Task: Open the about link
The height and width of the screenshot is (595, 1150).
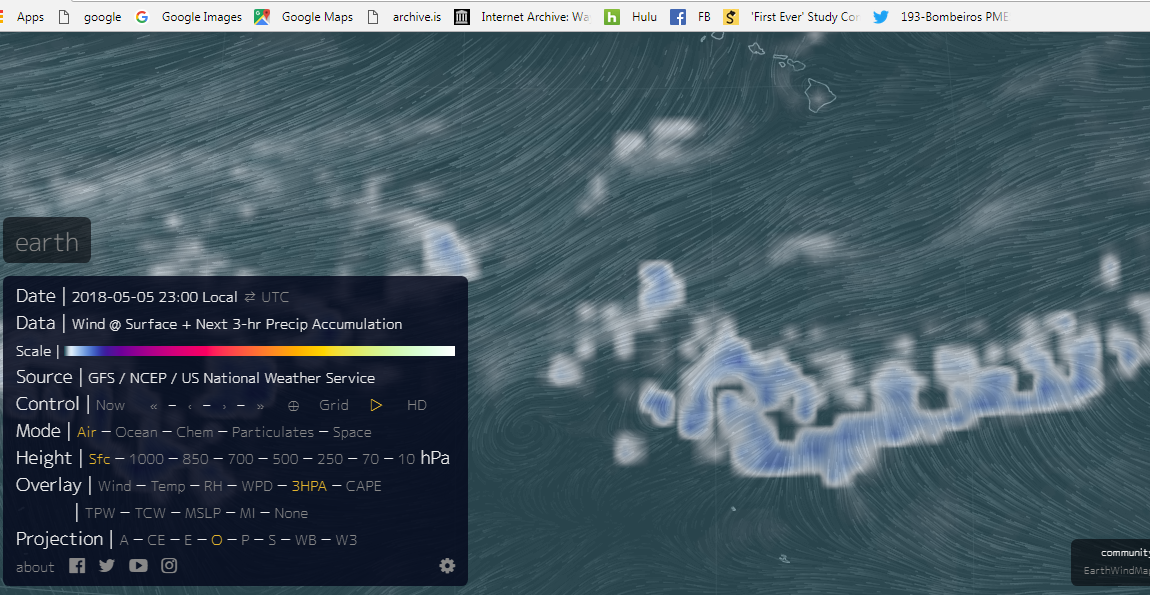Action: click(x=35, y=567)
